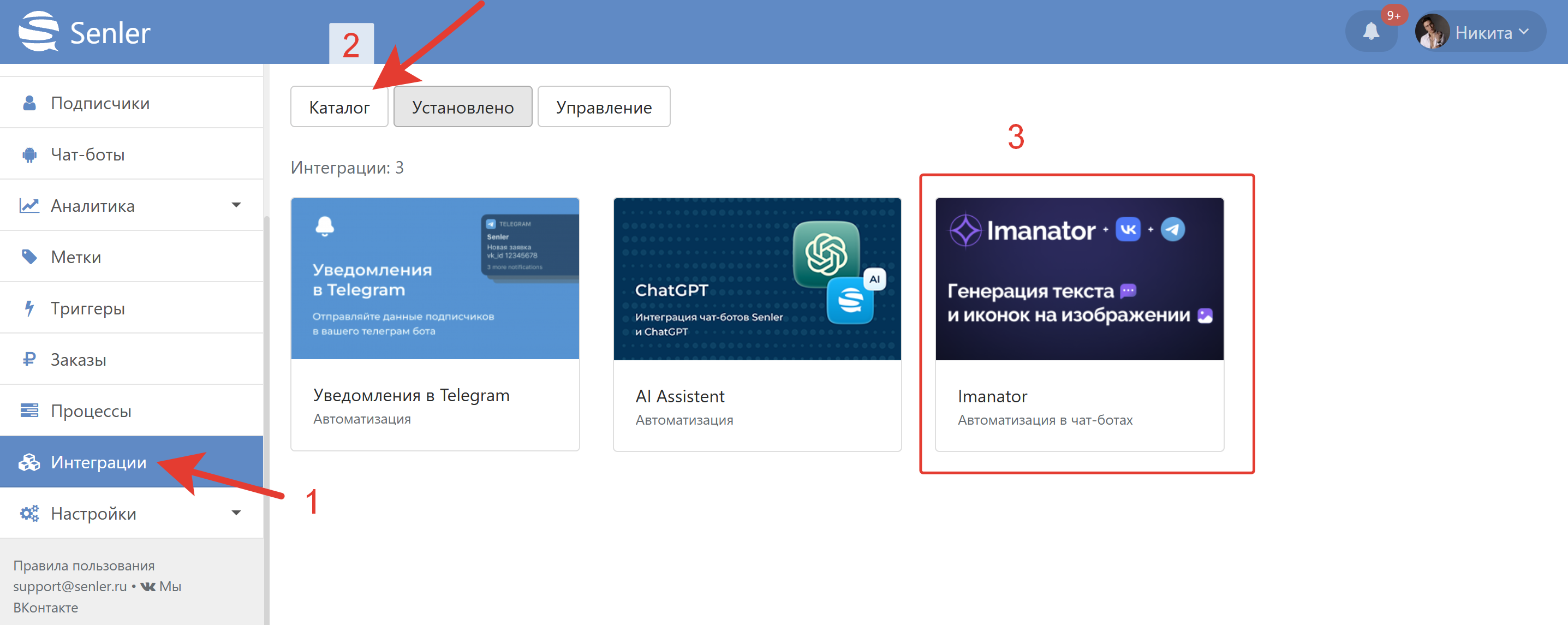The image size is (1568, 625).
Task: Click the Настройки gears icon
Action: [x=29, y=514]
